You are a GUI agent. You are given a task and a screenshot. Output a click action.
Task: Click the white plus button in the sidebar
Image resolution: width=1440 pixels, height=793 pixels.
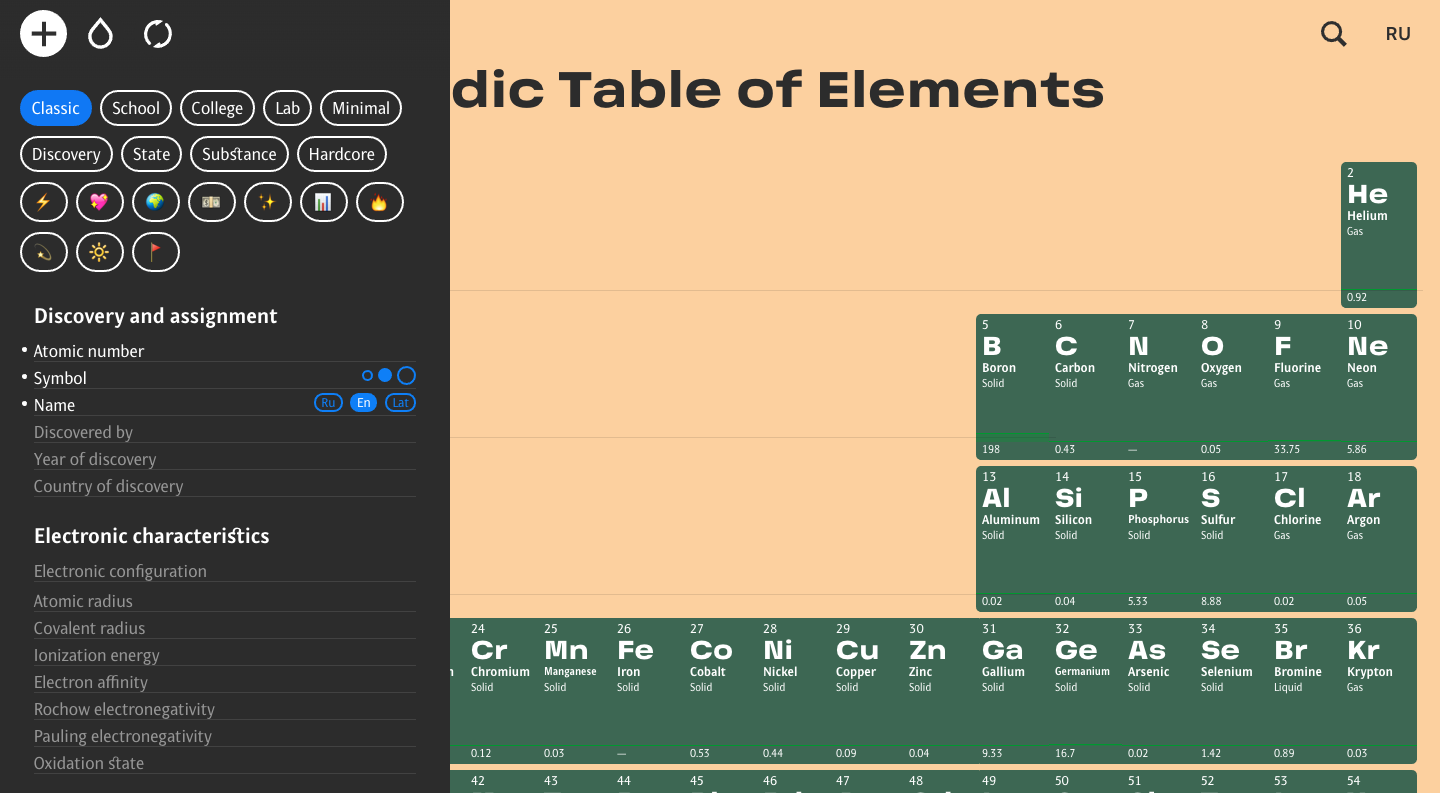tap(43, 34)
